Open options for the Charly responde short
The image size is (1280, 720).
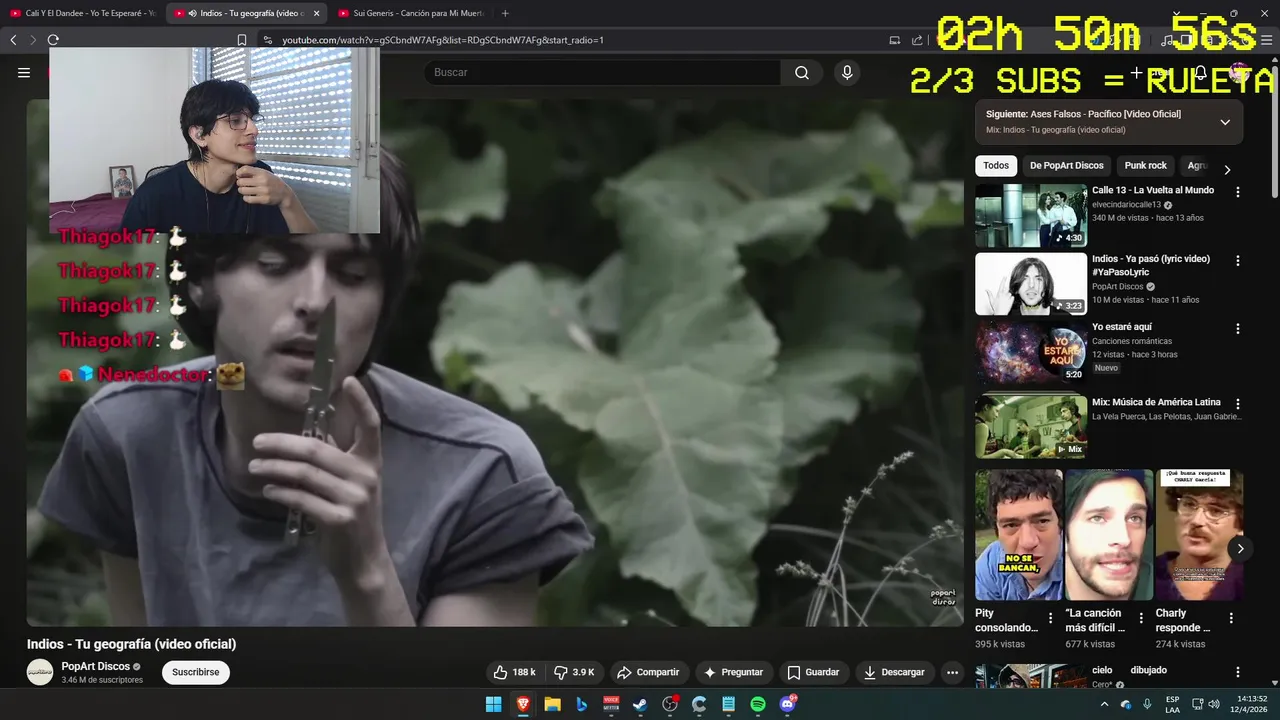point(1231,618)
